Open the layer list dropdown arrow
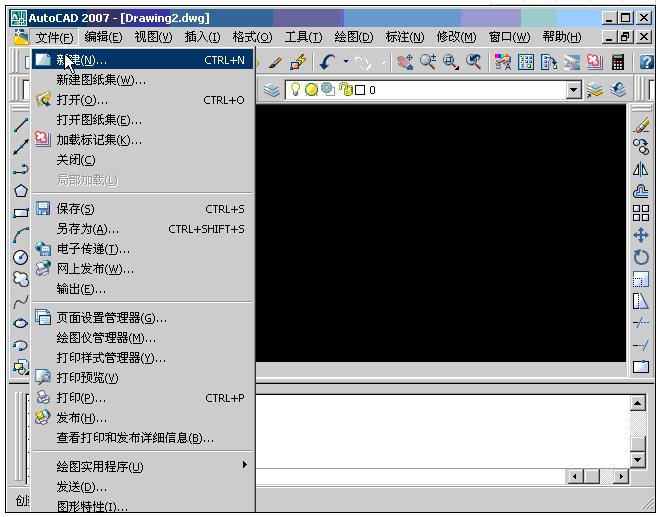Image resolution: width=659 pixels, height=517 pixels. pyautogui.click(x=573, y=90)
